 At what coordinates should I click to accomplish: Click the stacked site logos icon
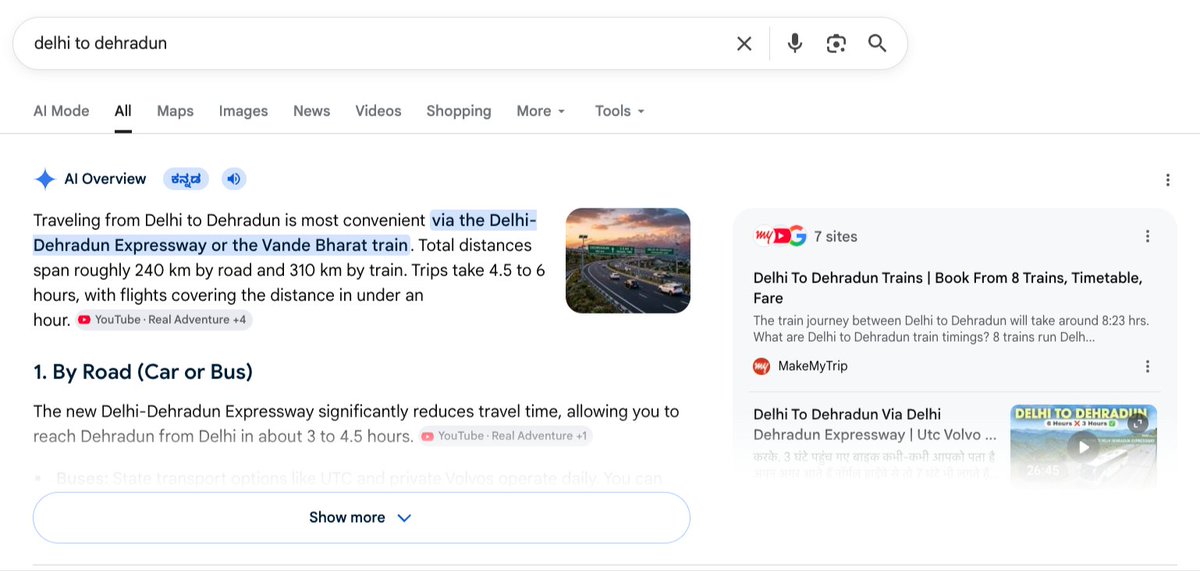point(779,236)
